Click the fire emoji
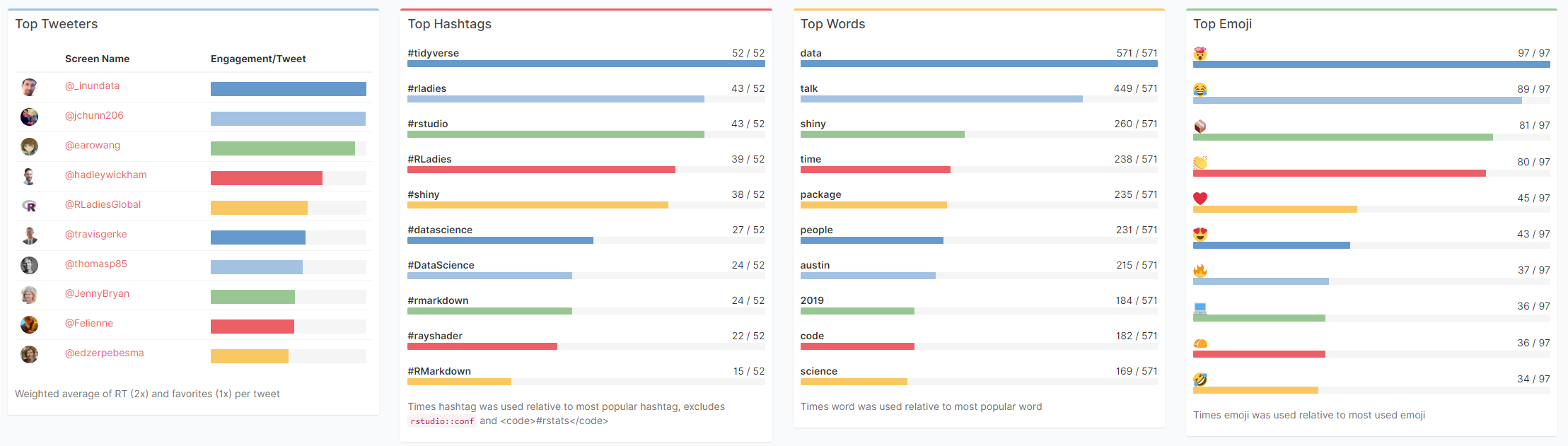 pyautogui.click(x=1200, y=271)
